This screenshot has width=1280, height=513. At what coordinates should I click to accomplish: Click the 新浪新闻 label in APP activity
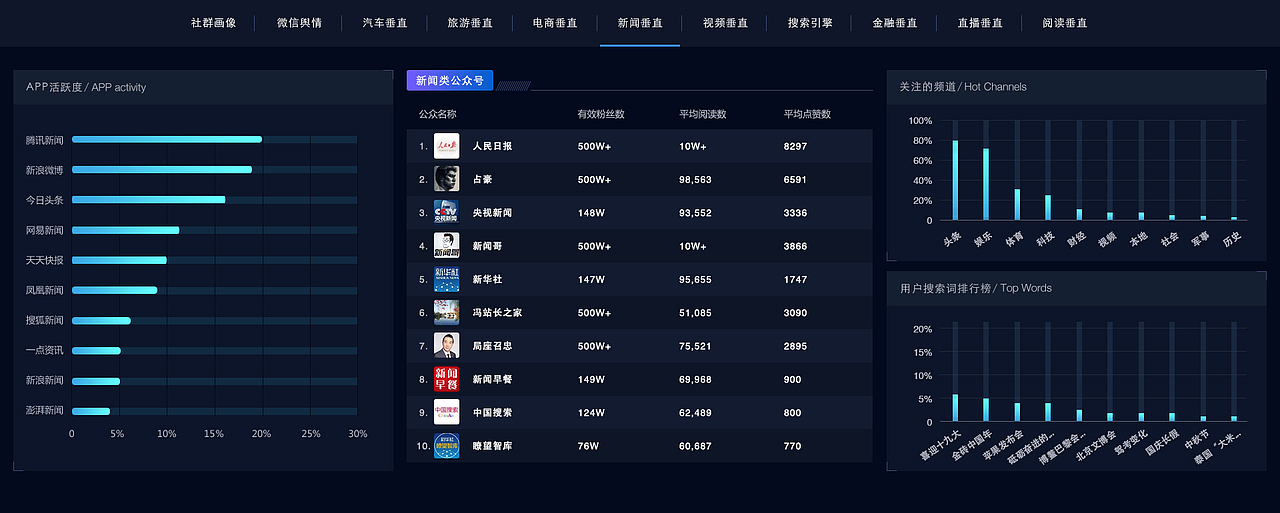point(45,380)
